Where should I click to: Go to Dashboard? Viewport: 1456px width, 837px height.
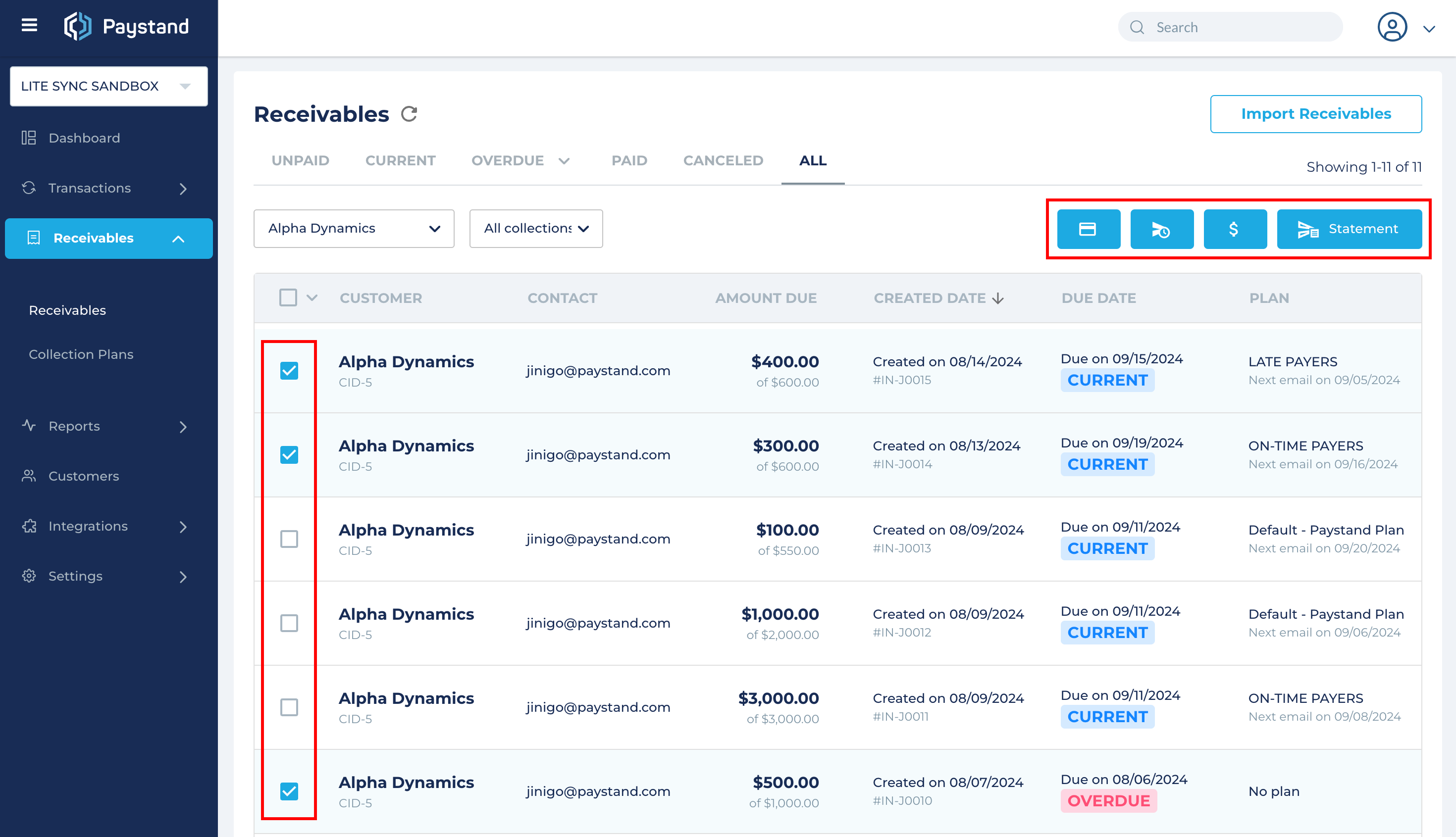84,138
